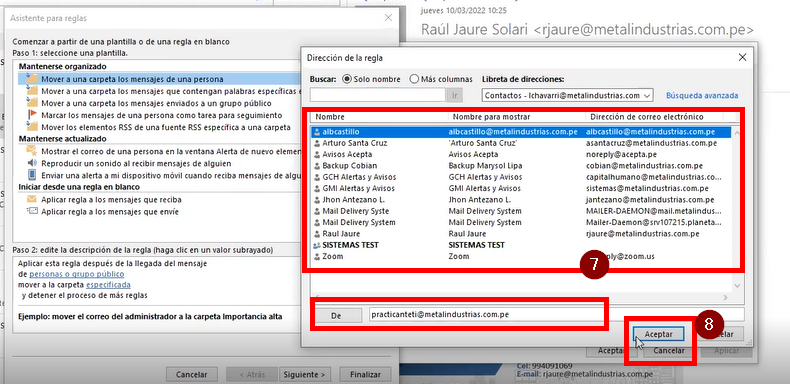Click speaker icon for 'Reproducir un sonido' template
790x384 pixels.
pos(32,163)
